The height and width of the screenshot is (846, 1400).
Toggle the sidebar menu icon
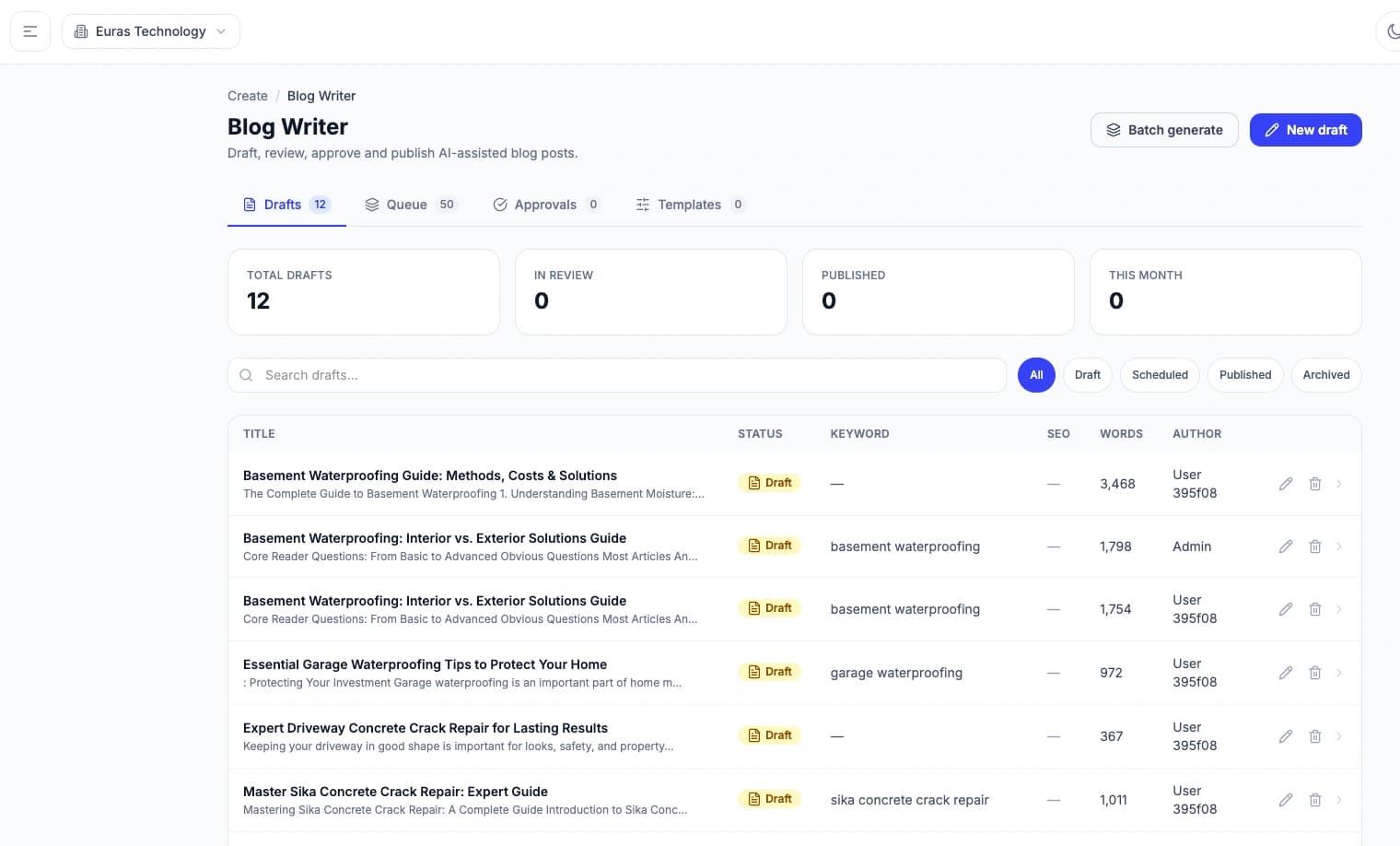pos(30,31)
